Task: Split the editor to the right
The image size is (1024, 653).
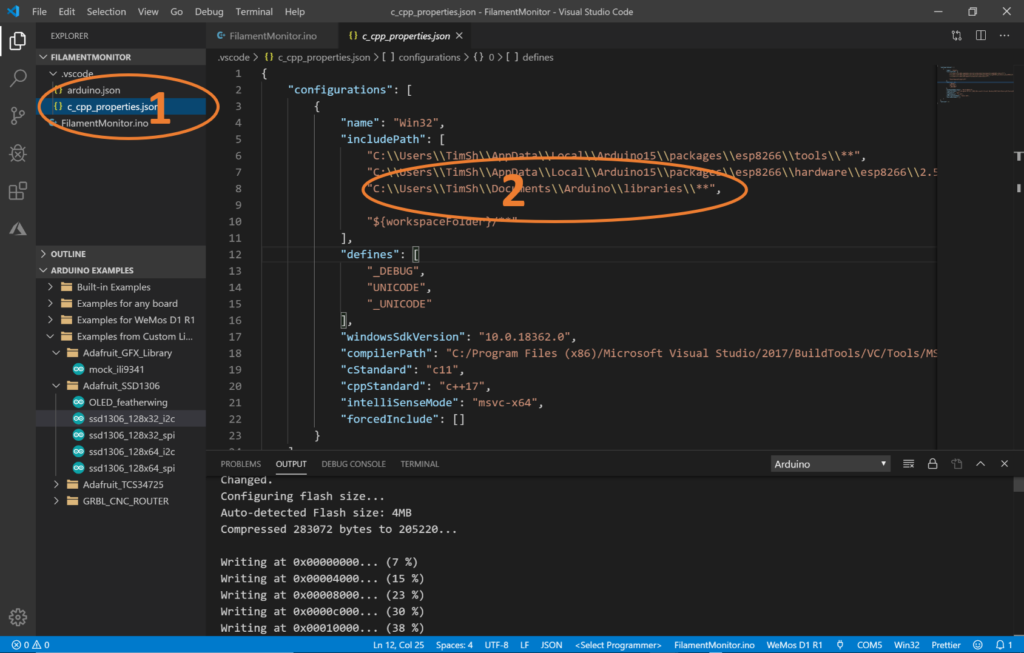Action: [981, 36]
